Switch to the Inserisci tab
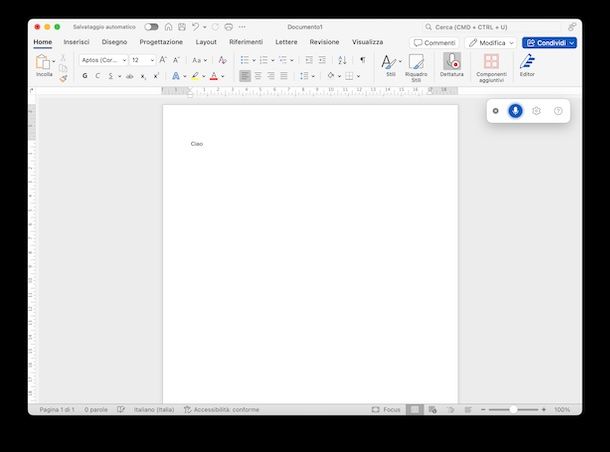Viewport: 610px width, 452px height. point(77,42)
